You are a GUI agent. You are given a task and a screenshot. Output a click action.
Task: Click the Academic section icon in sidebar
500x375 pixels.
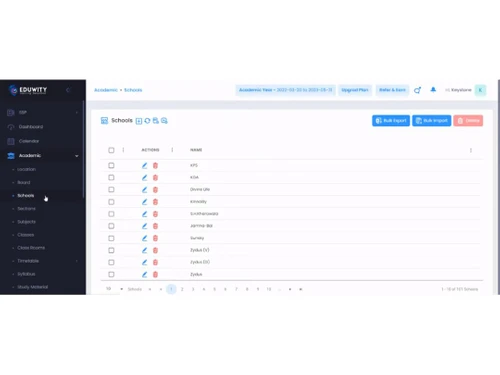tap(11, 156)
